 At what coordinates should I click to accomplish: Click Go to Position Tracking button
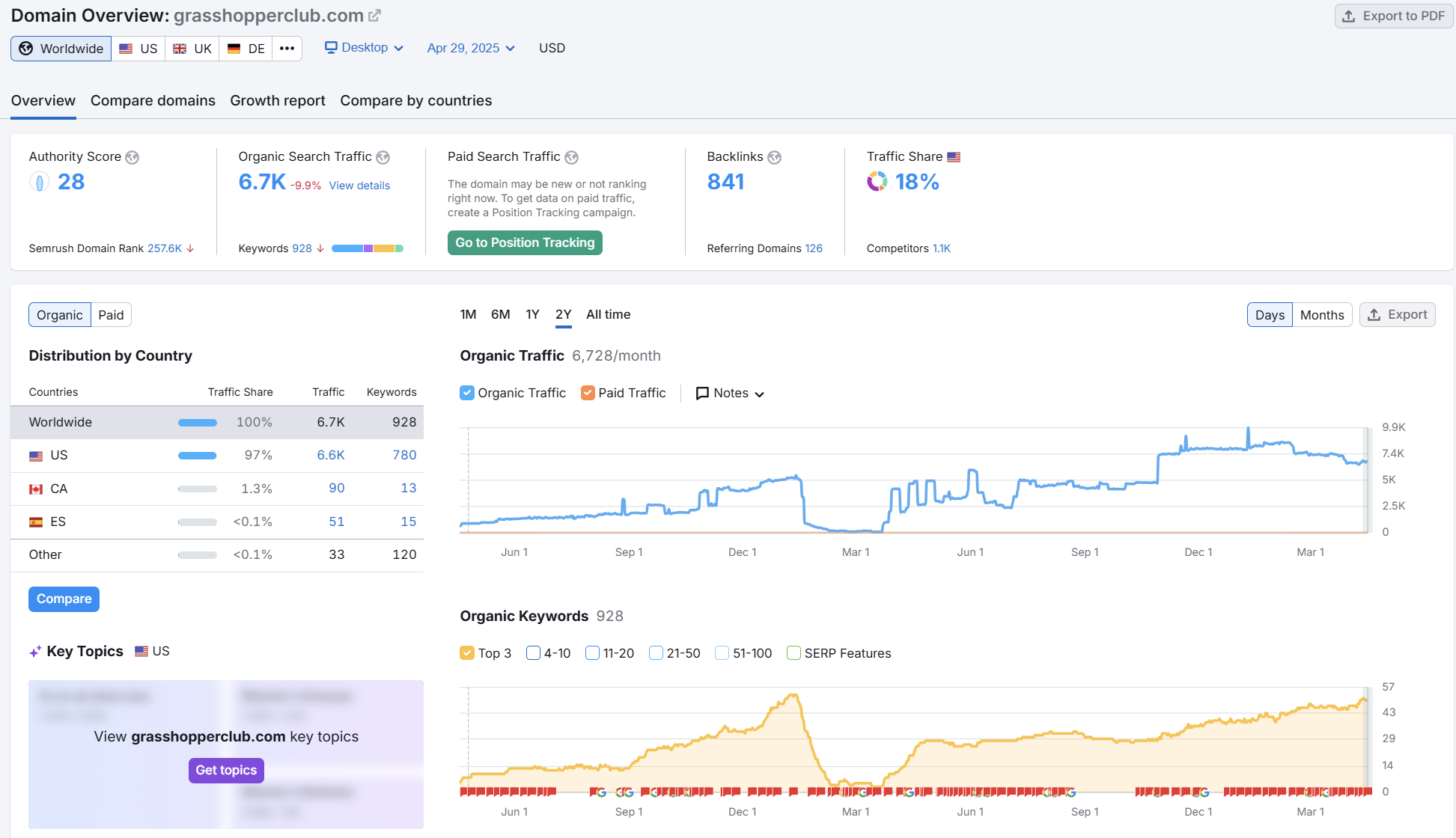tap(525, 242)
